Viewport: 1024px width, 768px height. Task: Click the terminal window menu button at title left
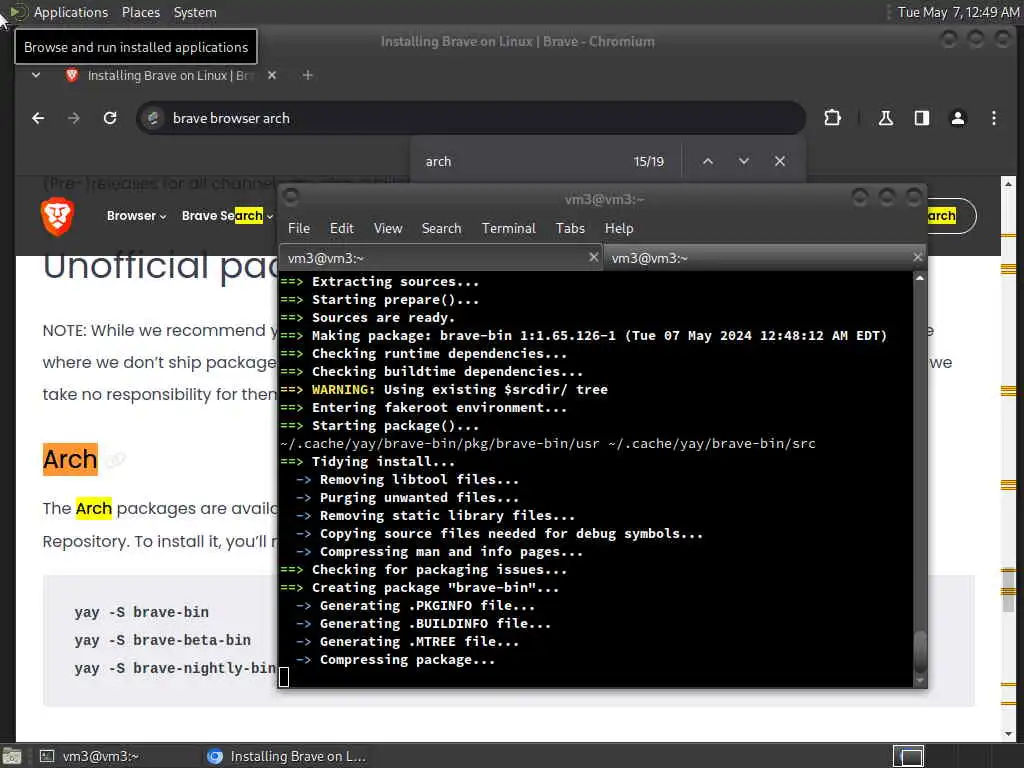[x=291, y=197]
